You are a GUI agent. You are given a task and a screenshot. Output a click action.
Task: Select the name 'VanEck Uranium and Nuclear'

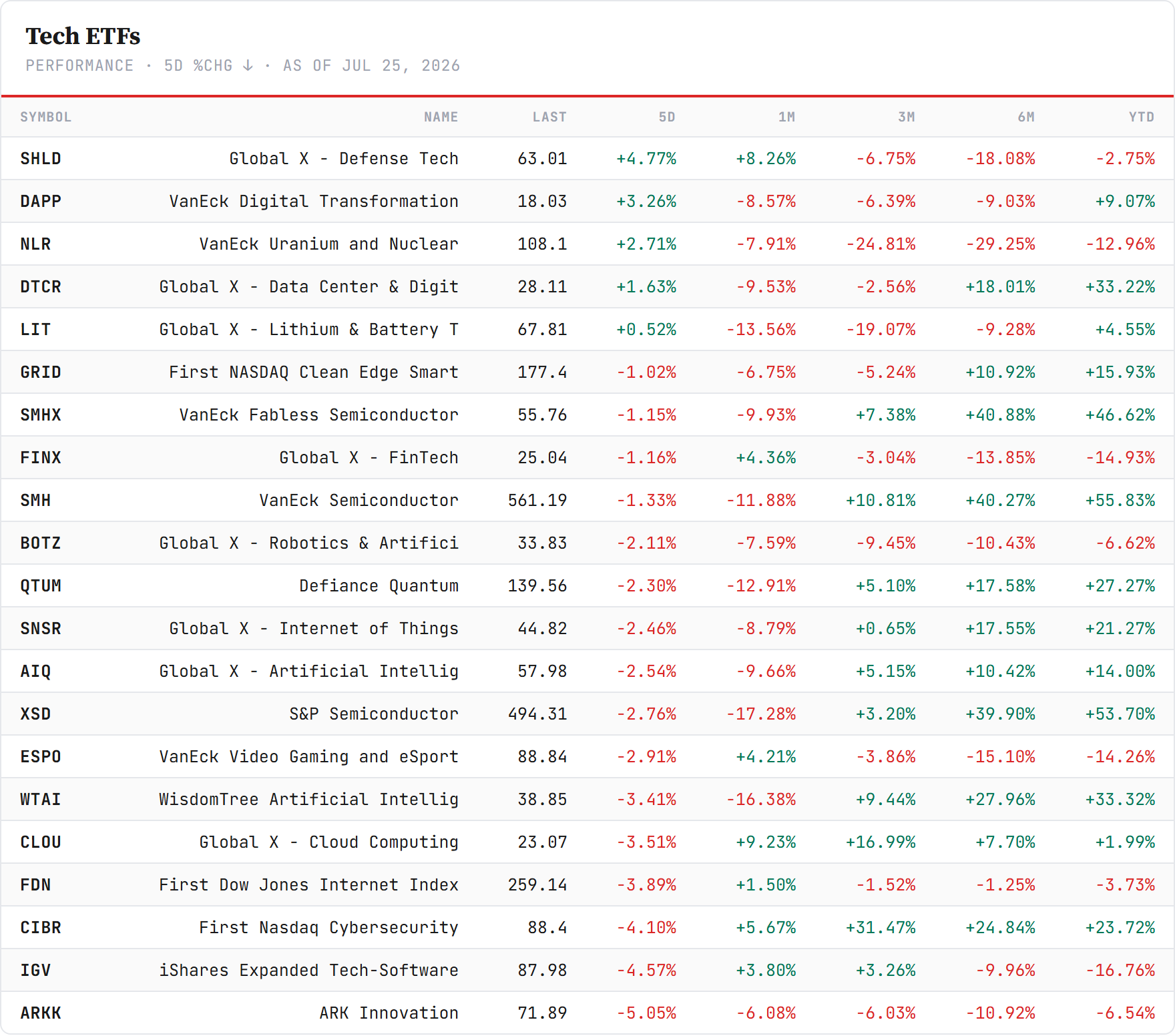tap(329, 244)
